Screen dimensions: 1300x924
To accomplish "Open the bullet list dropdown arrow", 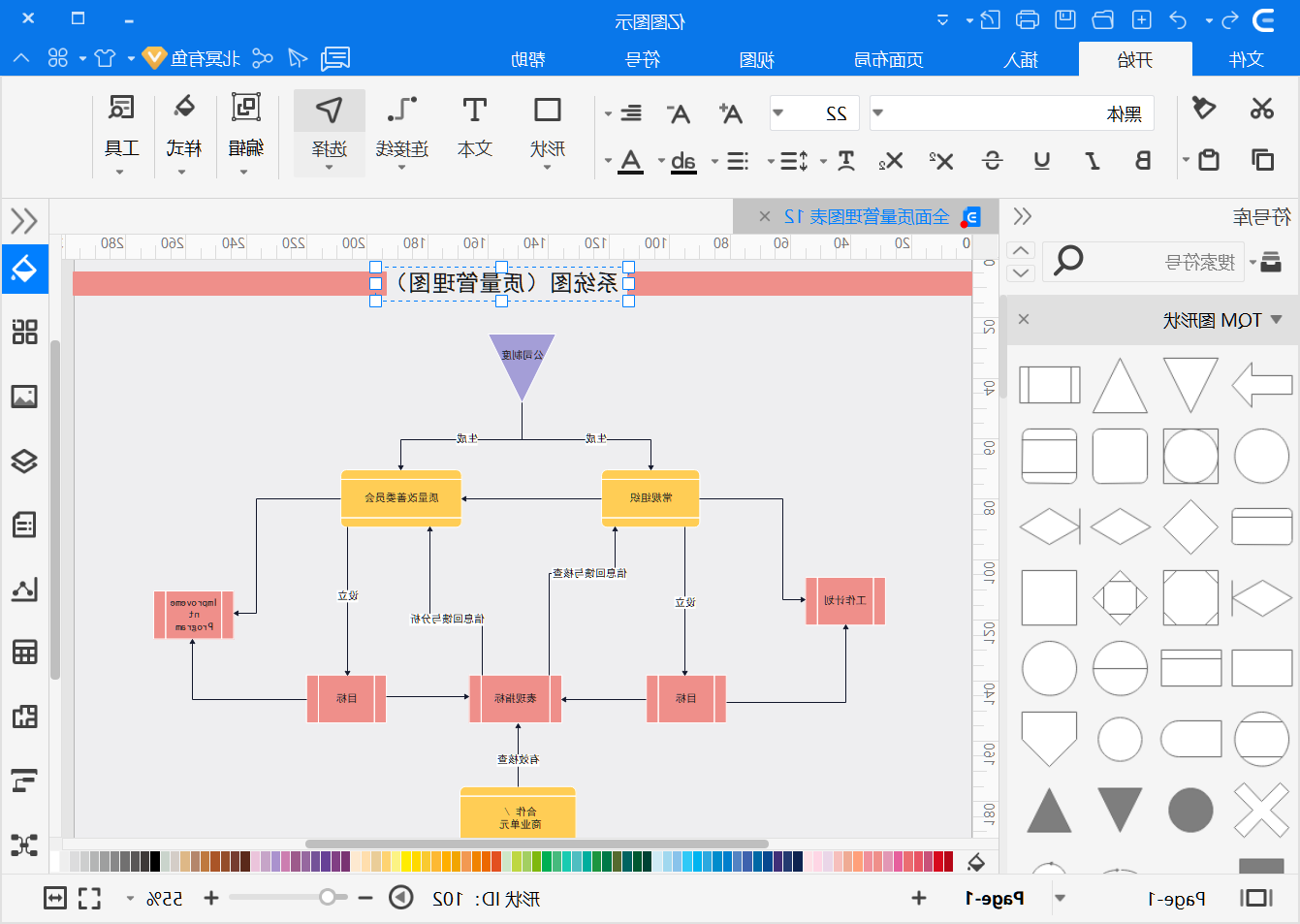I will [714, 161].
